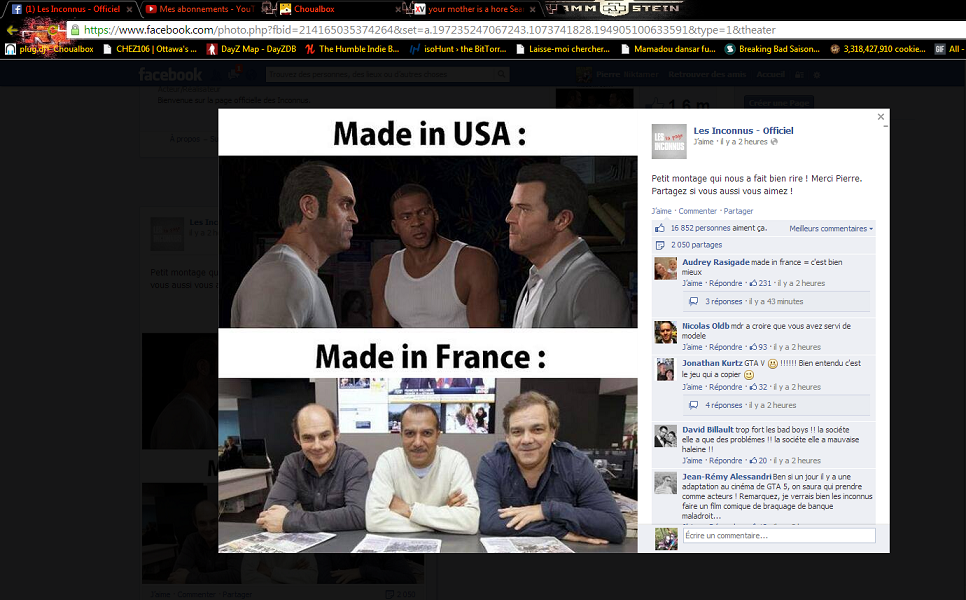Click the Partager link under the post
This screenshot has width=966, height=600.
[x=738, y=211]
